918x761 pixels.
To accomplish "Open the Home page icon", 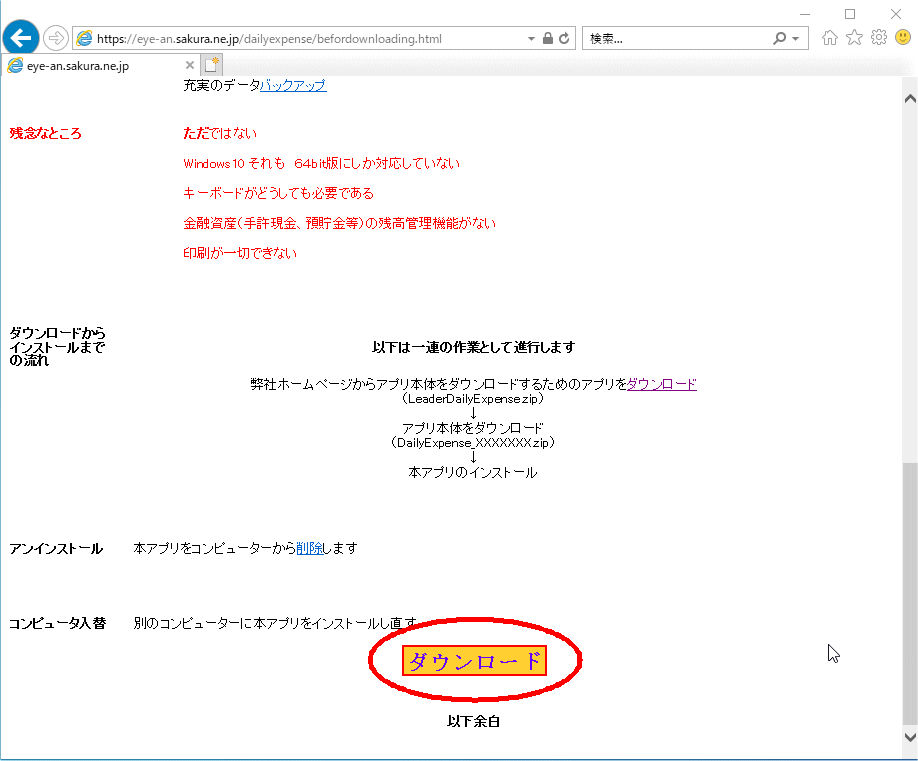I will (x=830, y=37).
